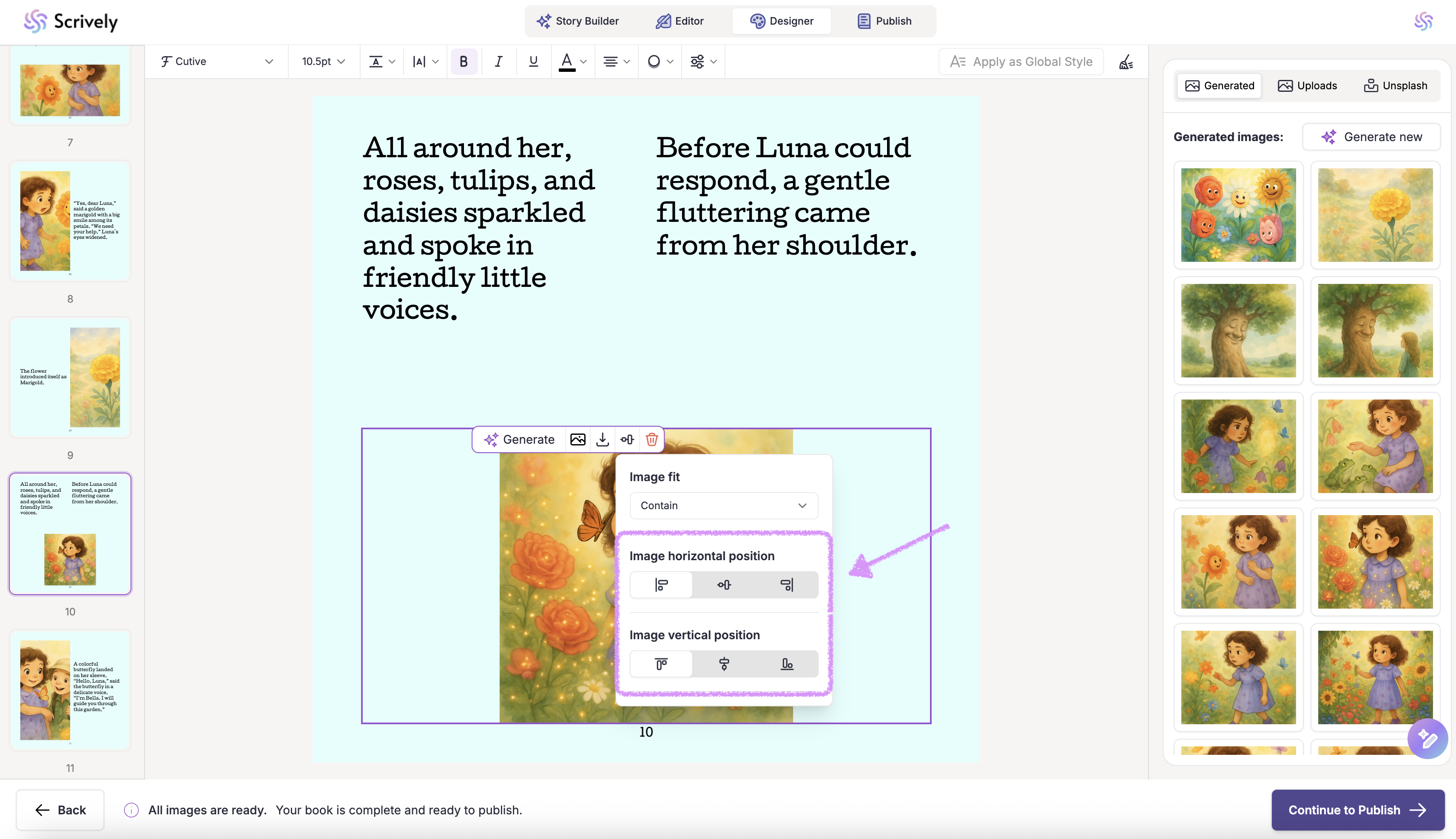Switch to the Publish tab

pos(884,21)
